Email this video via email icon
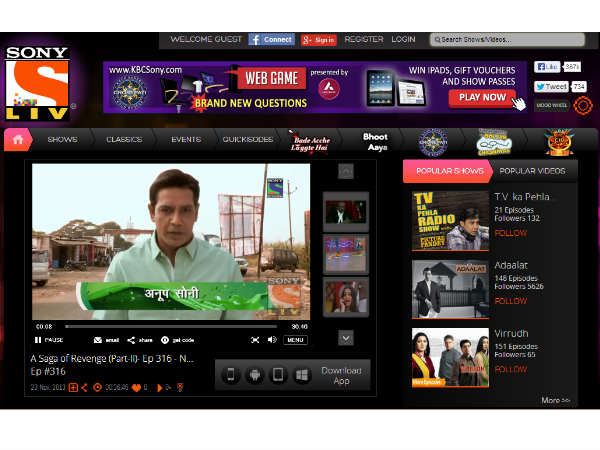Screen dimensions: 600x450 pyautogui.click(x=106, y=340)
